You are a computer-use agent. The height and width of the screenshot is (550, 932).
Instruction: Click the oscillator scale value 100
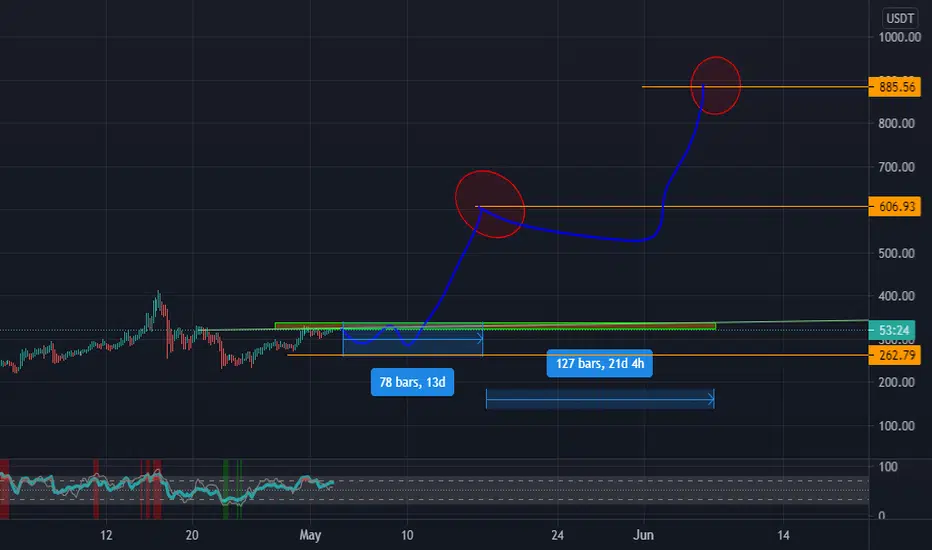(888, 467)
